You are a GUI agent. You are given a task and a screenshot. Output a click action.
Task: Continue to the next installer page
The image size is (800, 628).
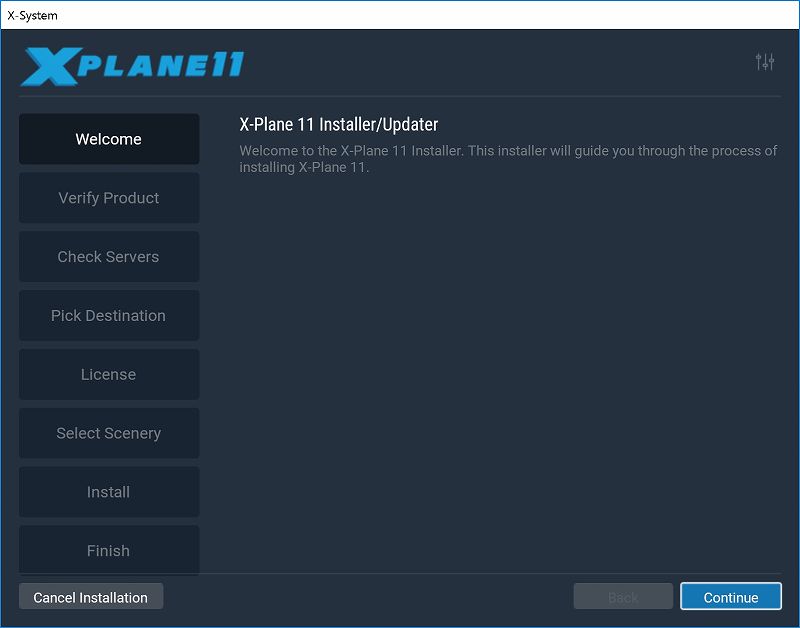tap(731, 596)
